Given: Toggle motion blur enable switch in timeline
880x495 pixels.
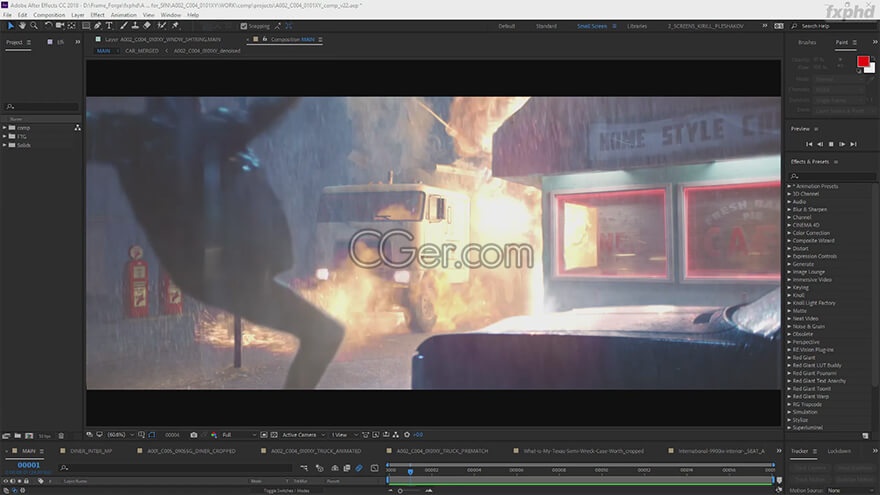Looking at the screenshot, I should click(x=359, y=468).
